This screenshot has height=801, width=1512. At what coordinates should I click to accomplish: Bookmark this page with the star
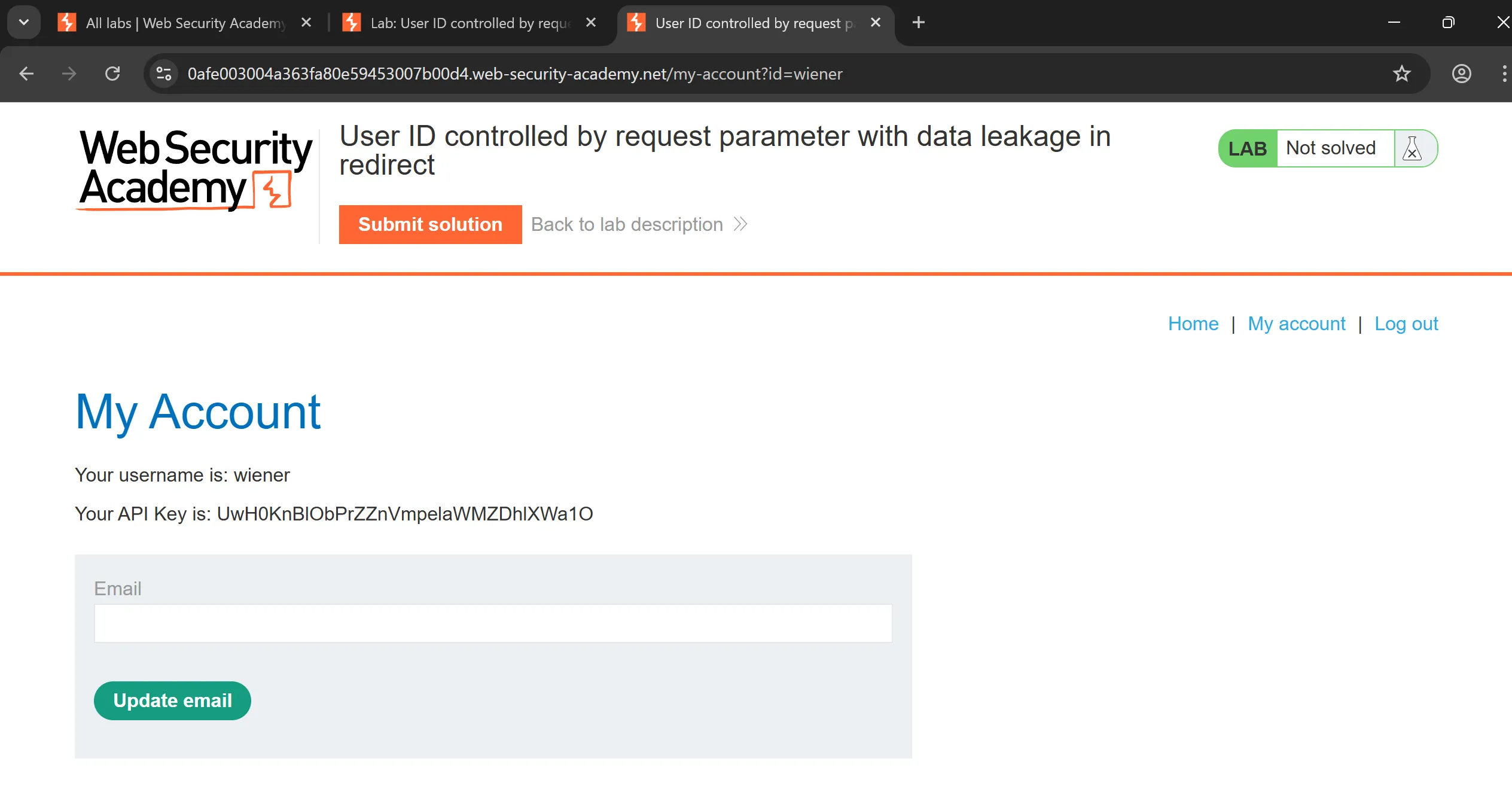pyautogui.click(x=1402, y=74)
